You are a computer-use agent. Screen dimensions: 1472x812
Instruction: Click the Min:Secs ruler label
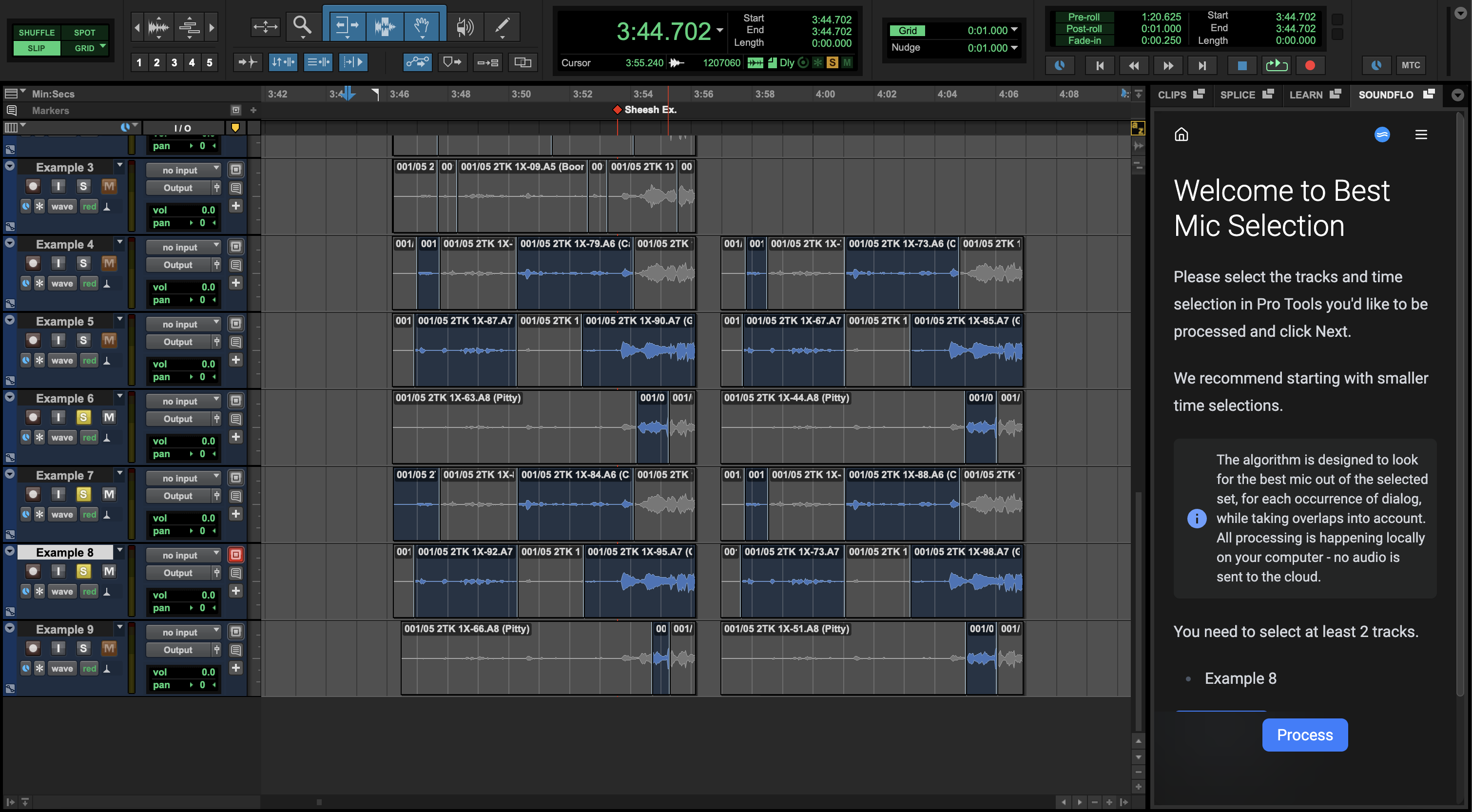(x=53, y=94)
